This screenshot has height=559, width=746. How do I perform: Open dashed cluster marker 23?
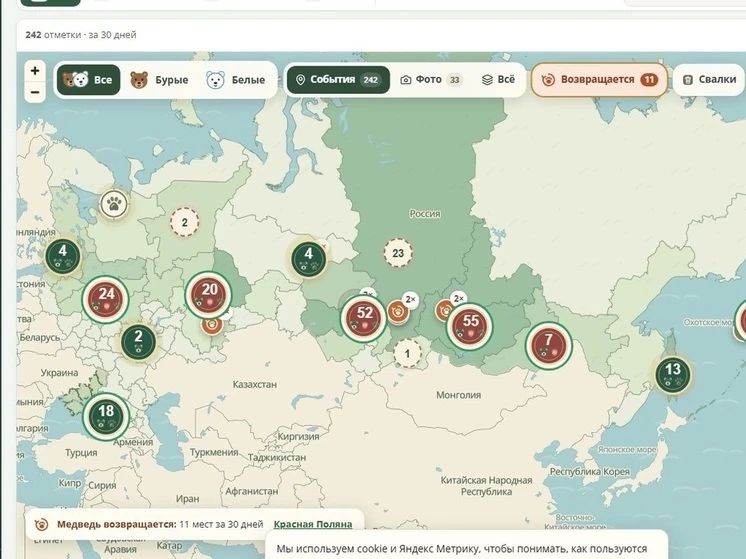(398, 253)
